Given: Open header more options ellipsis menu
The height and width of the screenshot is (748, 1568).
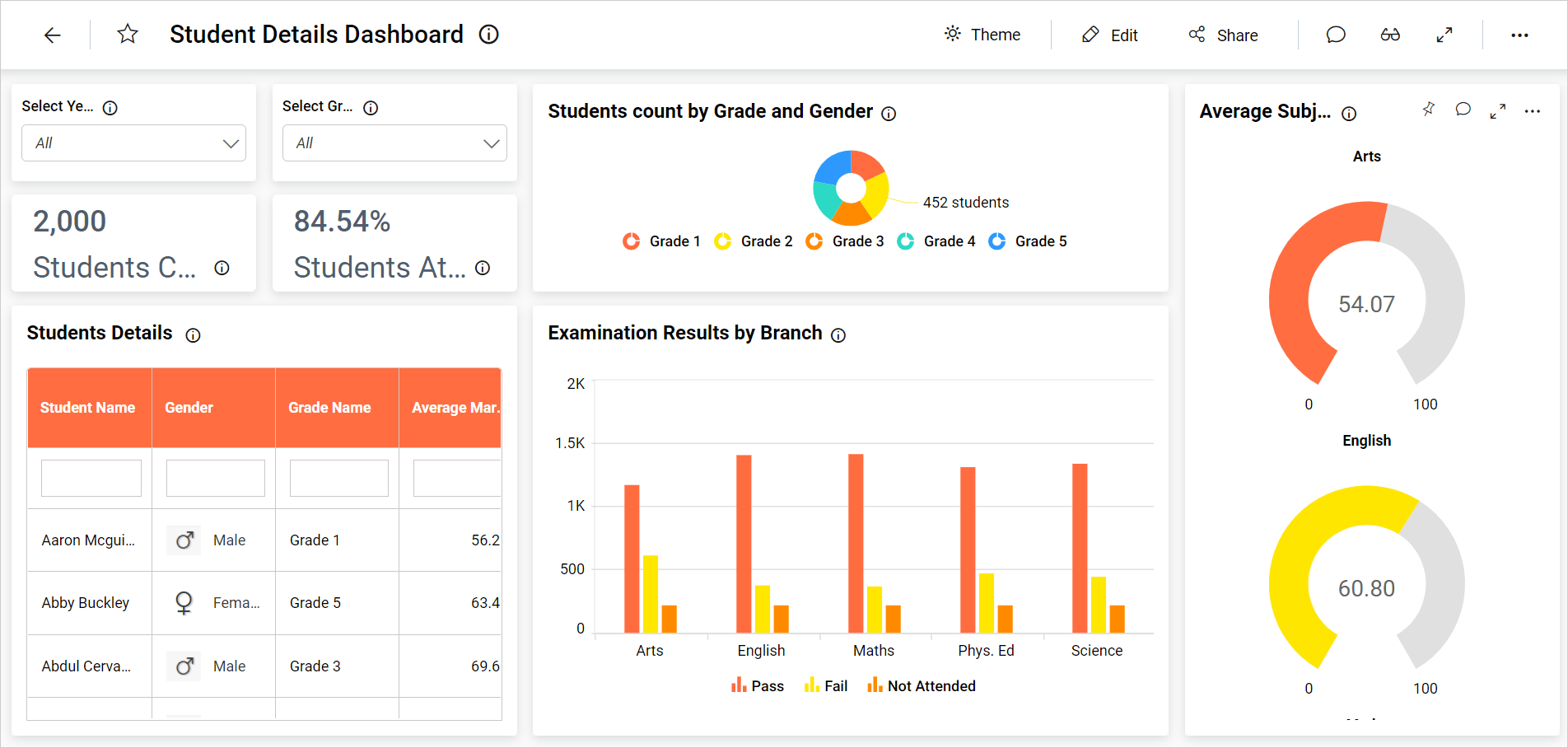Looking at the screenshot, I should pyautogui.click(x=1519, y=35).
